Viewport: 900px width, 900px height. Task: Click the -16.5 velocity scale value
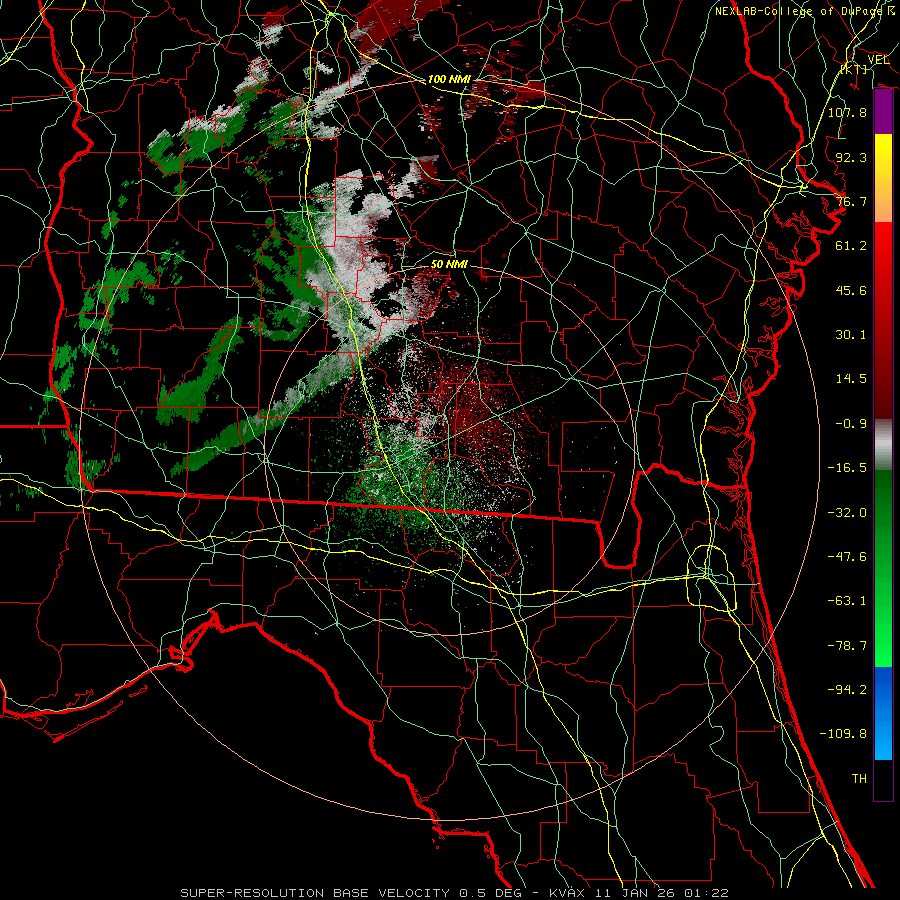pyautogui.click(x=847, y=468)
